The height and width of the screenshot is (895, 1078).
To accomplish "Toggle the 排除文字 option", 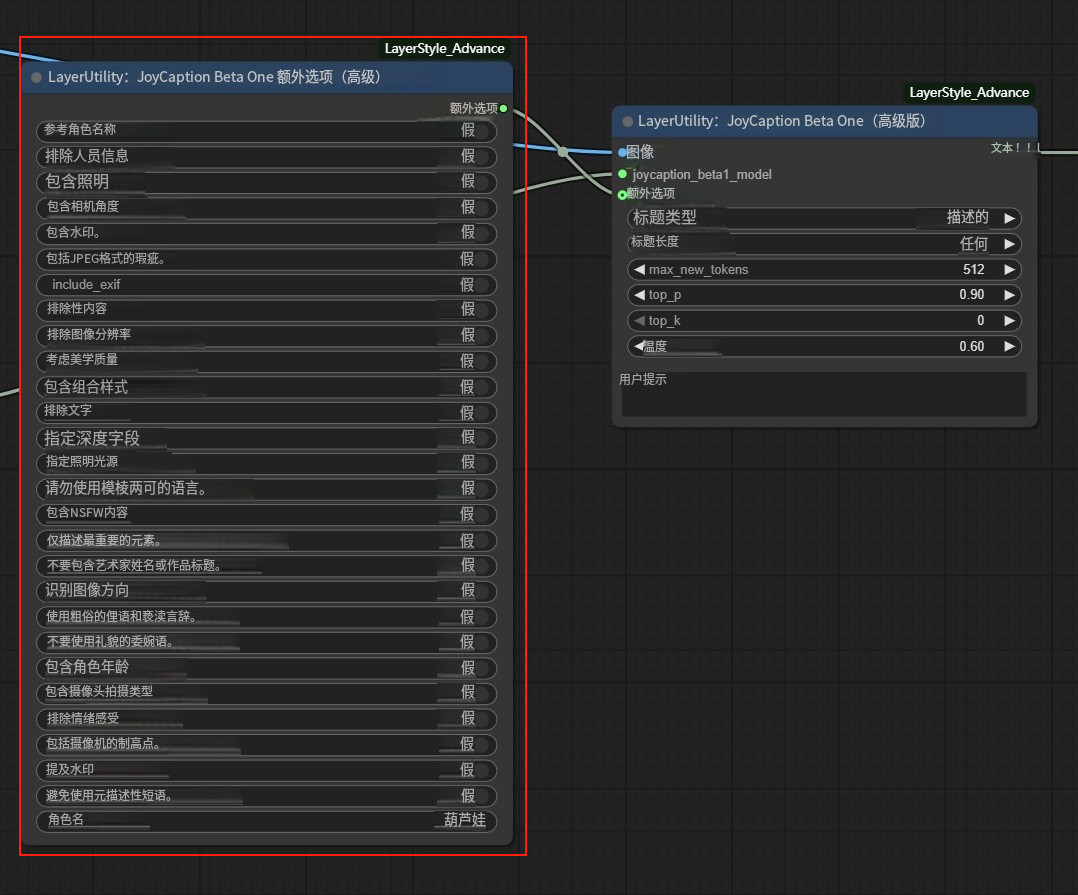I will pos(266,412).
